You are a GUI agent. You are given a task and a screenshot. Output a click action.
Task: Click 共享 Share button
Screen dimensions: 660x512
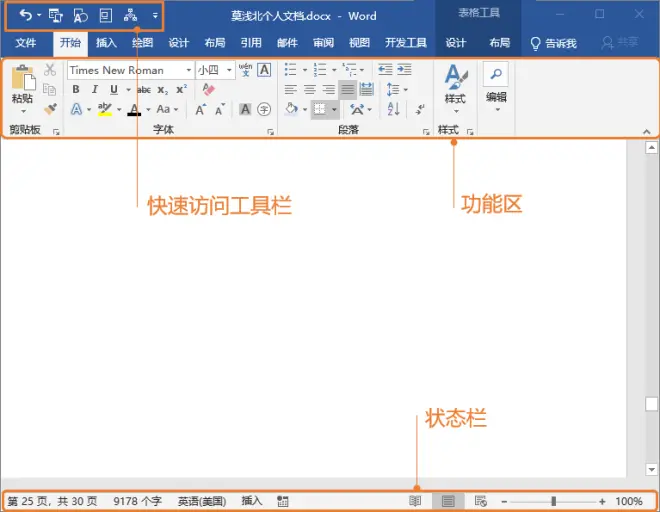(x=620, y=43)
